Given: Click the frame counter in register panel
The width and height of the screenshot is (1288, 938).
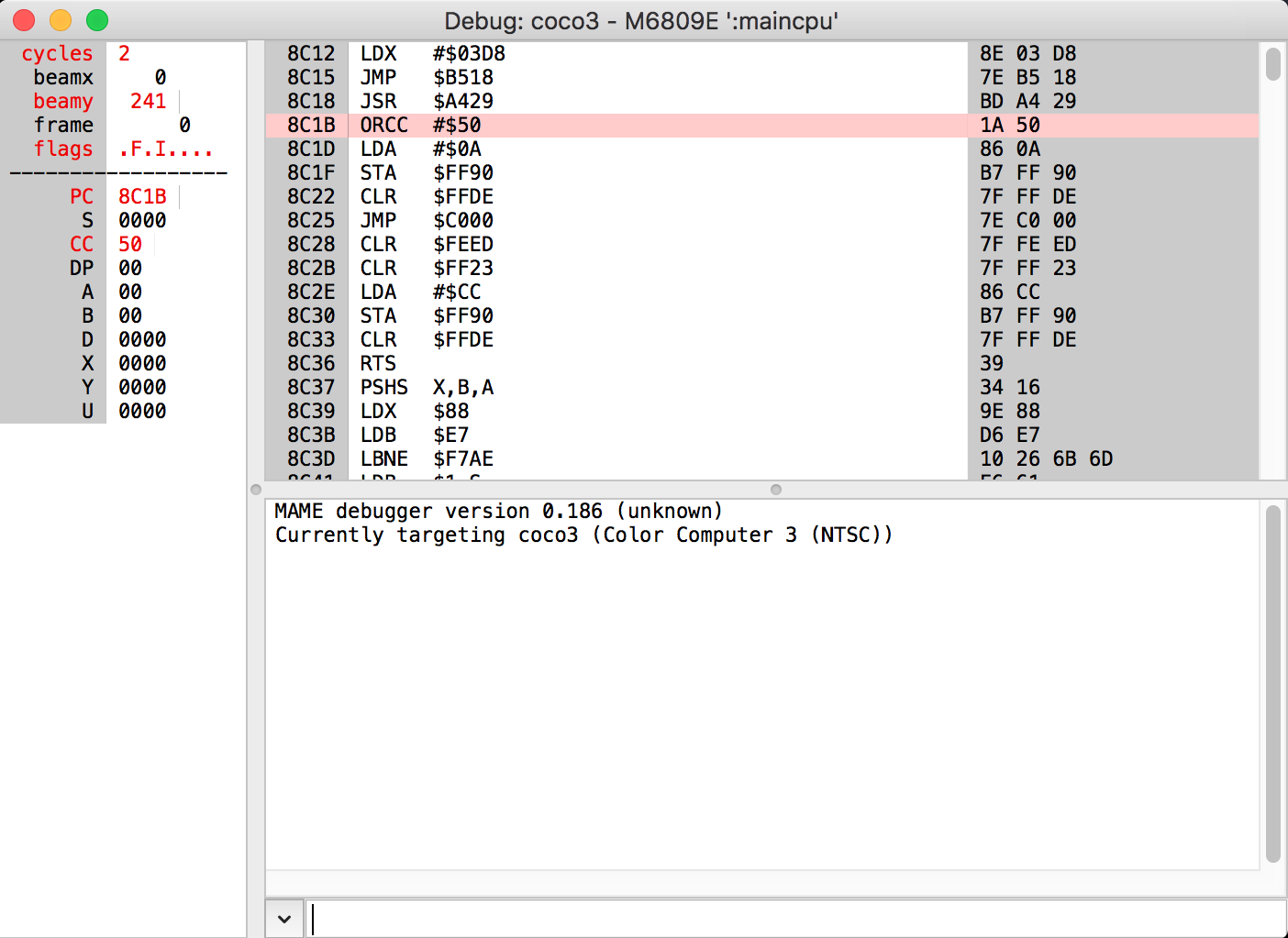Looking at the screenshot, I should [x=183, y=125].
